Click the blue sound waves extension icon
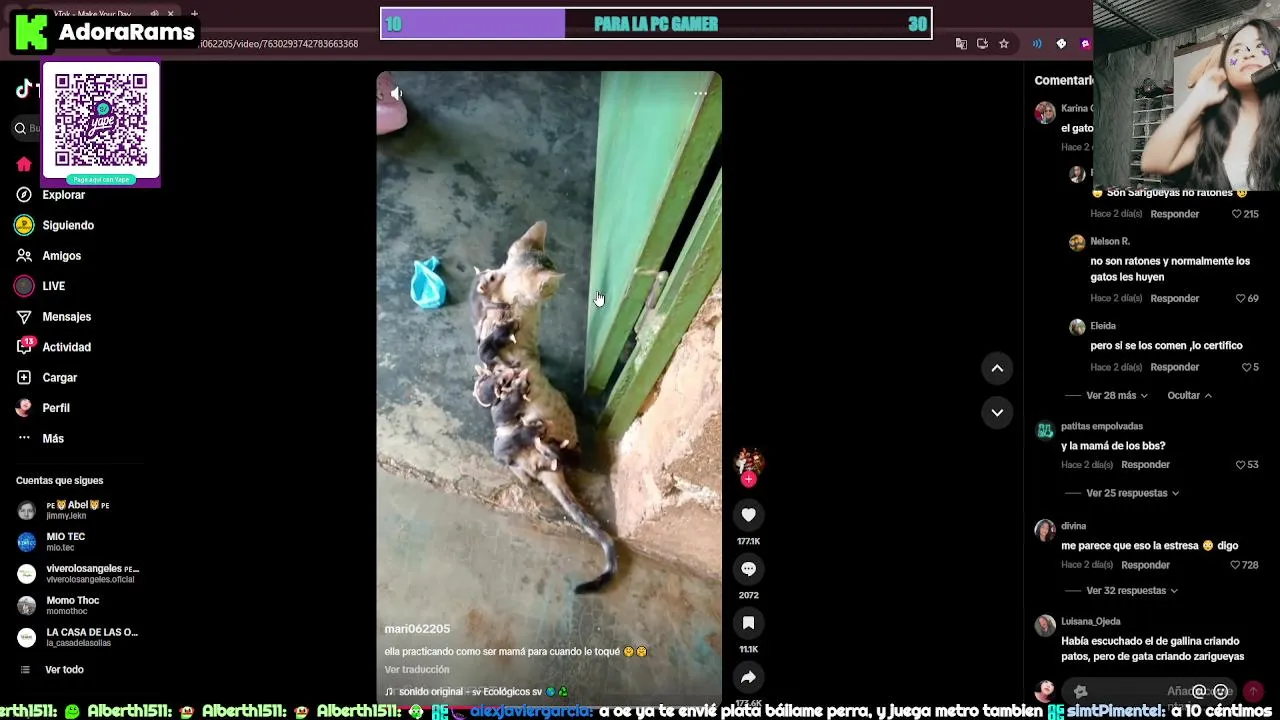Viewport: 1280px width, 720px height. click(x=1037, y=44)
